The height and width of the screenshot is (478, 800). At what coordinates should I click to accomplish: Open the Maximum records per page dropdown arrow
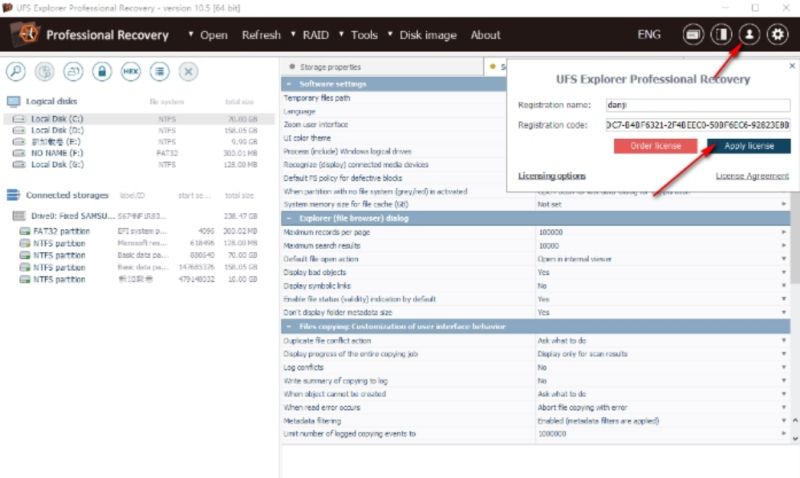(784, 232)
